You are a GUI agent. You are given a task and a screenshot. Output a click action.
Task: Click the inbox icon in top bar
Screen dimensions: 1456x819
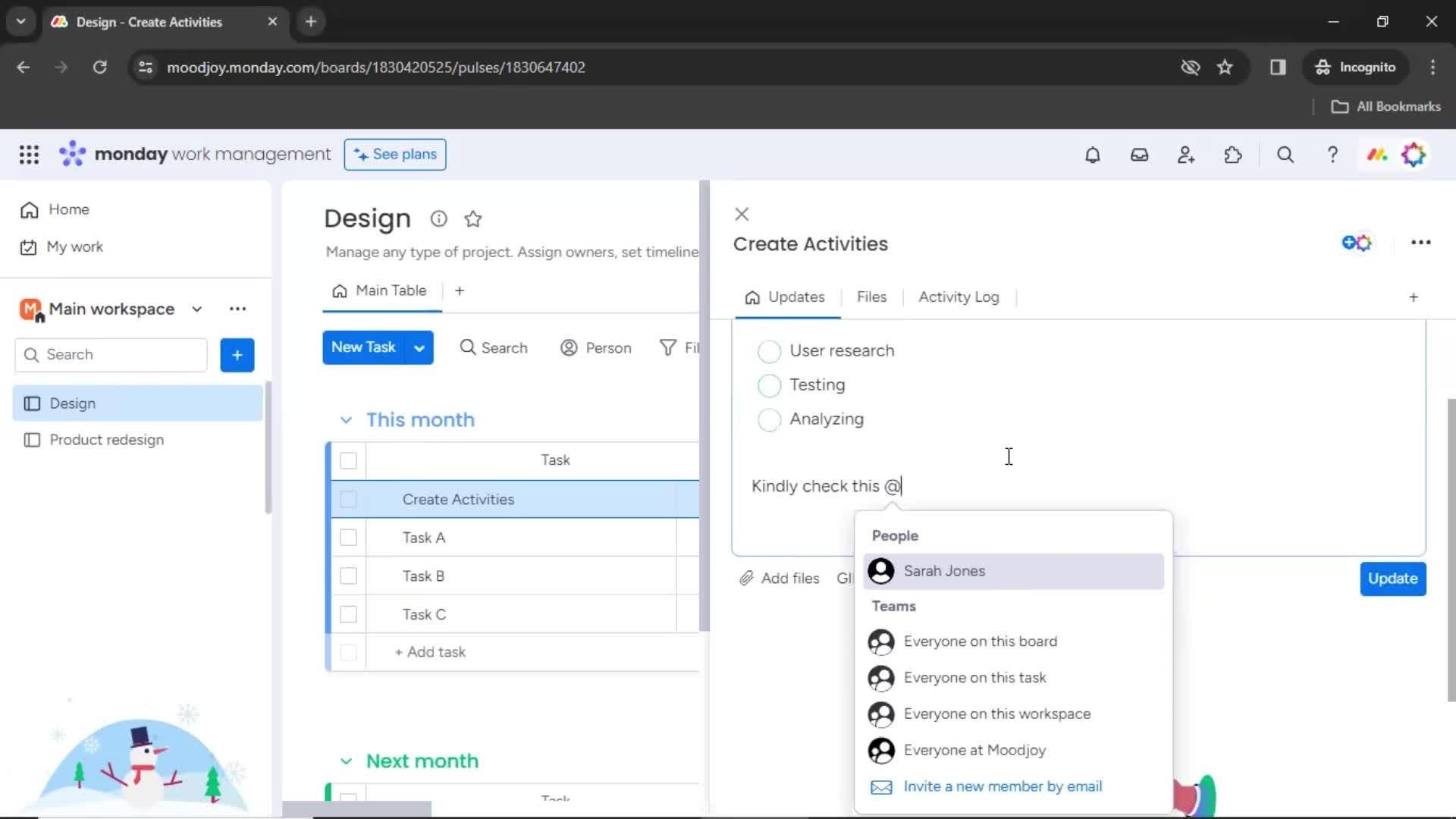1138,154
